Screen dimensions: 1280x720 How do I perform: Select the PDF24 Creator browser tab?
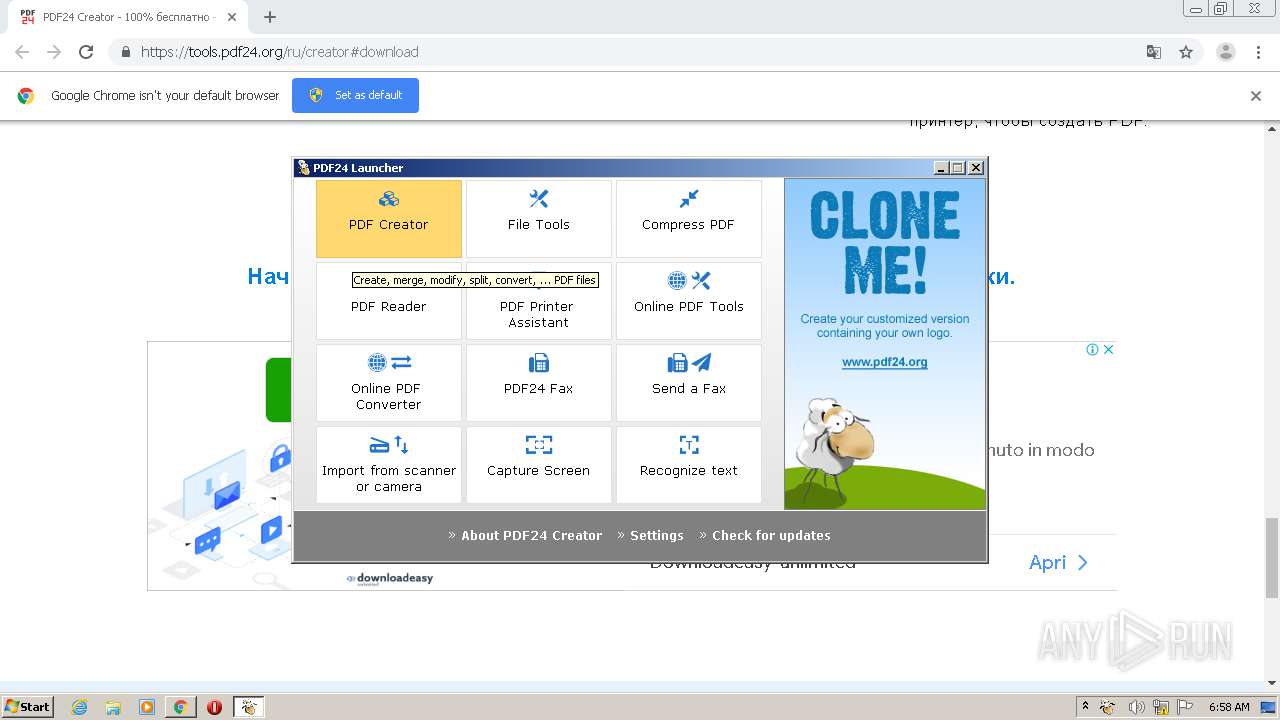click(x=126, y=17)
